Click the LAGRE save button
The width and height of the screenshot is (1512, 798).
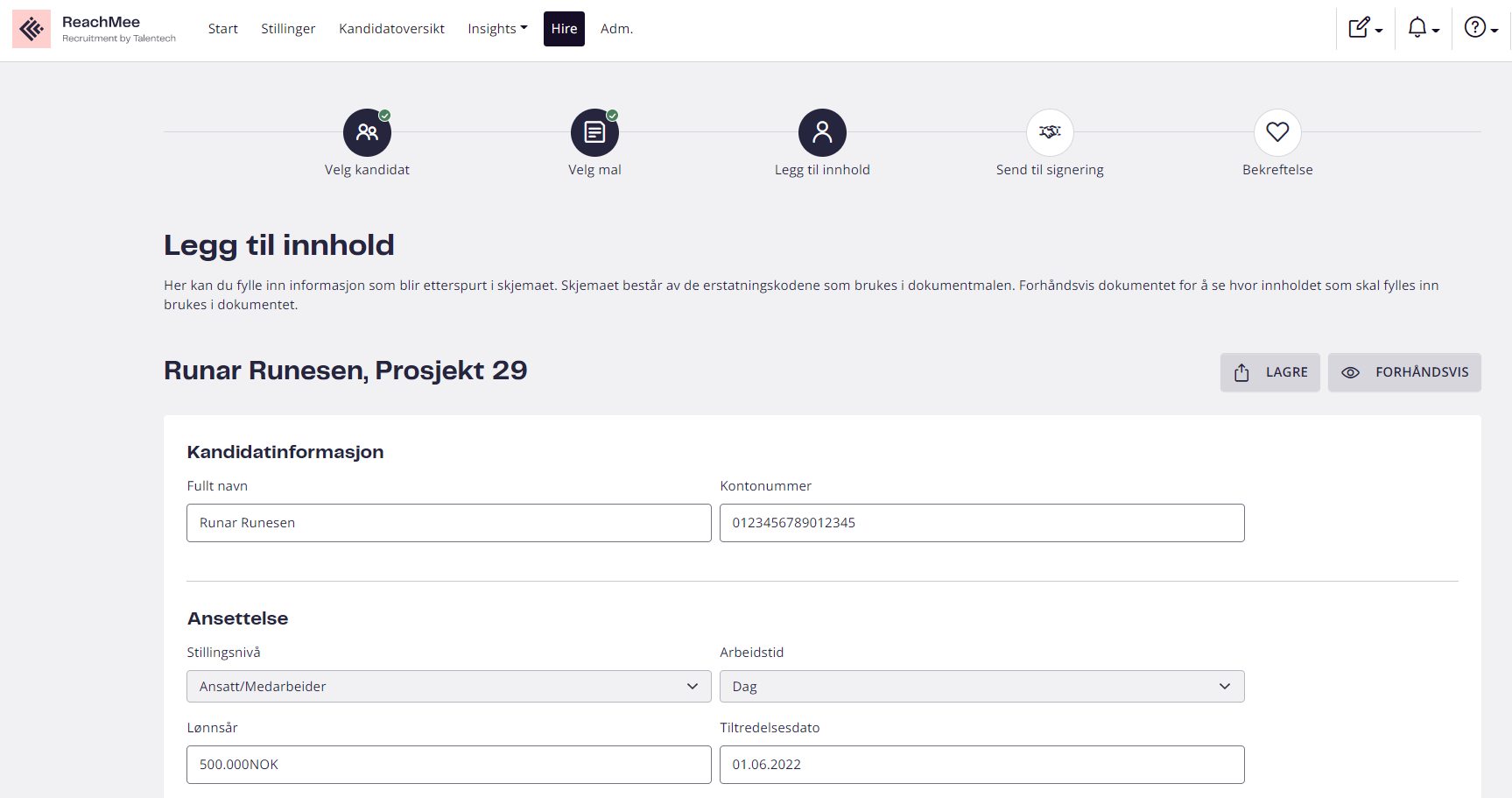[x=1269, y=372]
